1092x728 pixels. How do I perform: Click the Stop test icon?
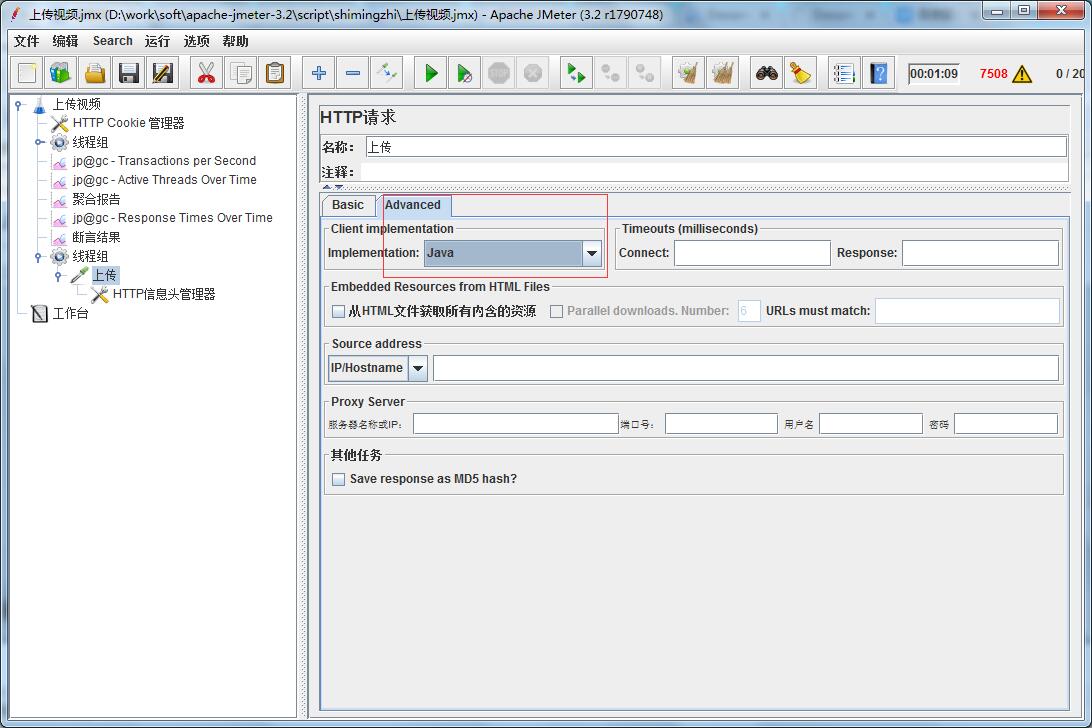tap(499, 72)
